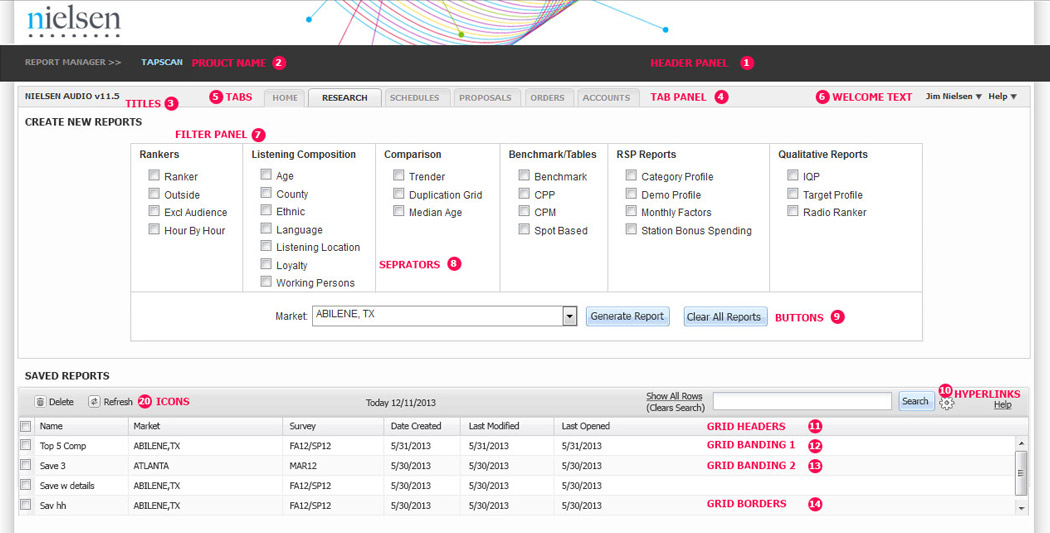The width and height of the screenshot is (1050, 533).
Task: Tick the CPP checkbox
Action: (x=524, y=194)
